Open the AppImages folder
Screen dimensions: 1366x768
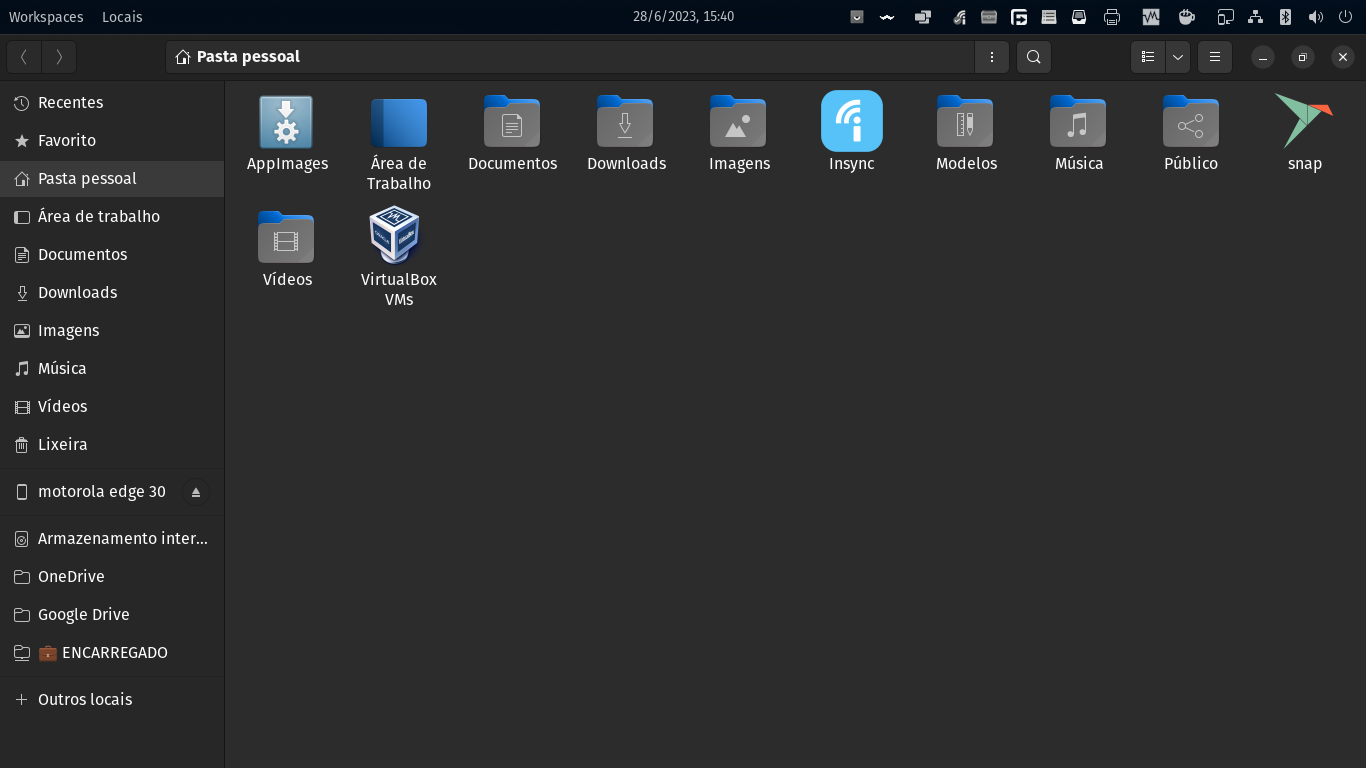click(286, 122)
